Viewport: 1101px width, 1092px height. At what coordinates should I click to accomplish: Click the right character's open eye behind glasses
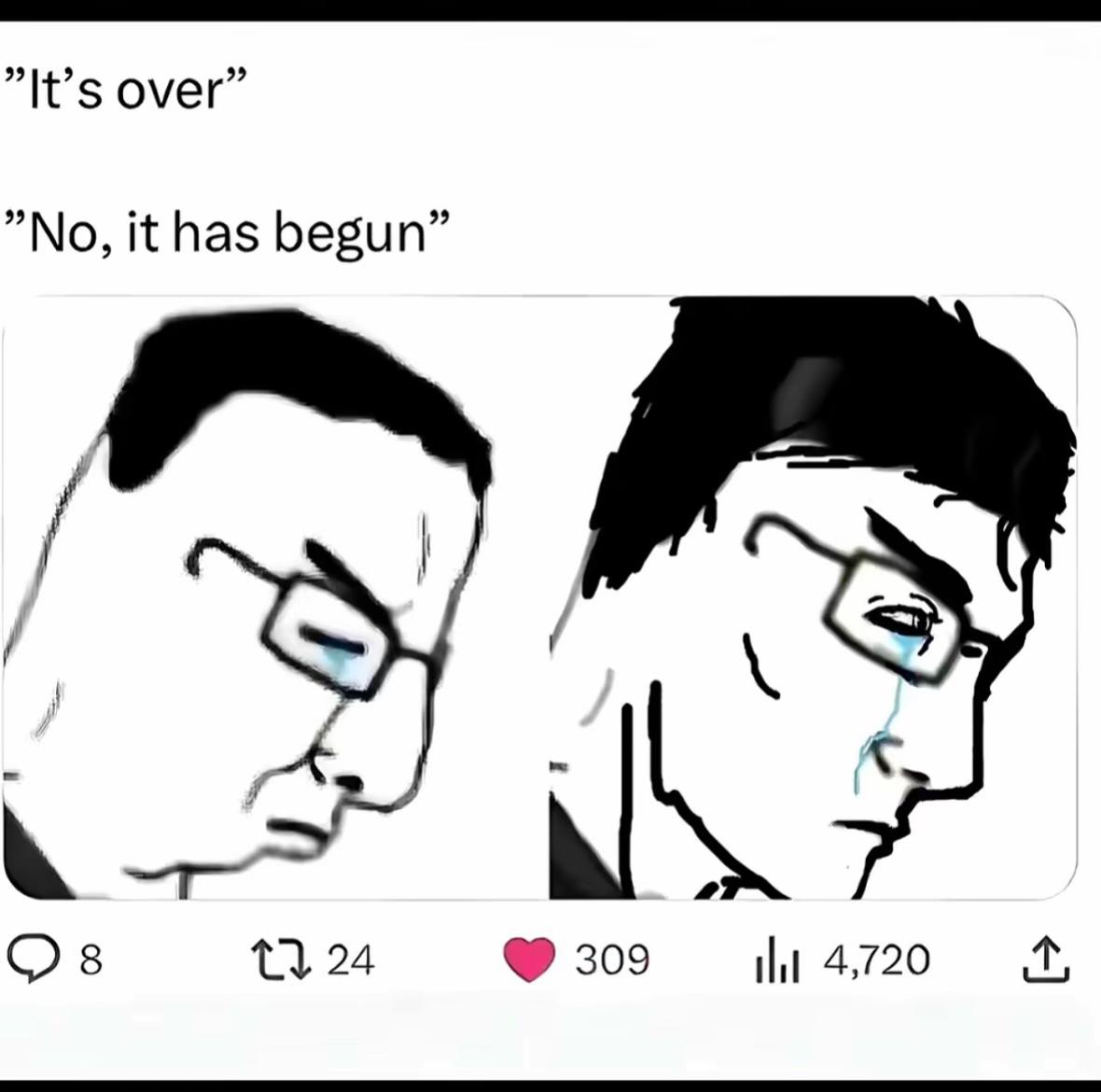902,618
